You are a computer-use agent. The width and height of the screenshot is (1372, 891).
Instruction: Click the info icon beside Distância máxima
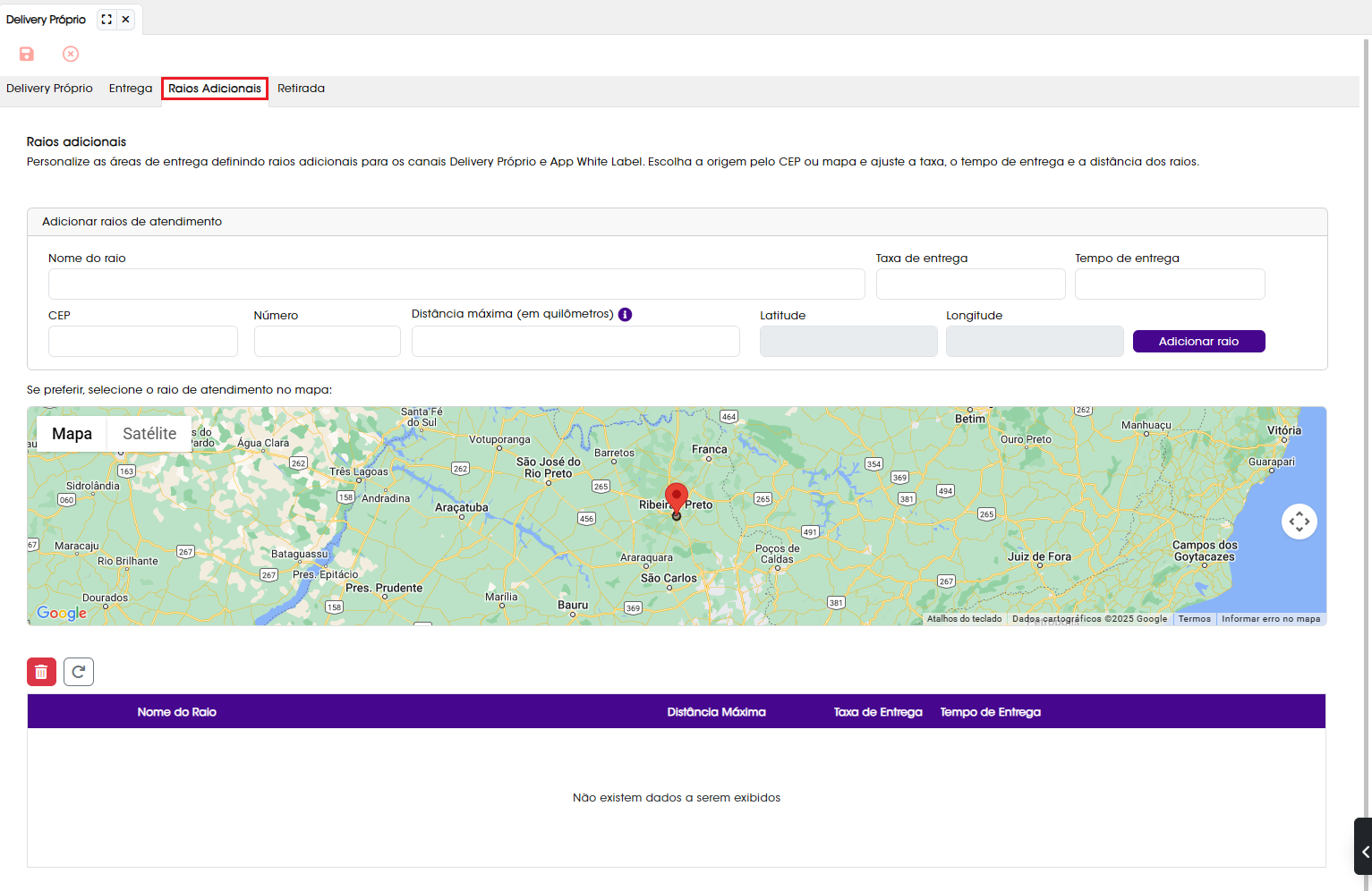point(626,314)
